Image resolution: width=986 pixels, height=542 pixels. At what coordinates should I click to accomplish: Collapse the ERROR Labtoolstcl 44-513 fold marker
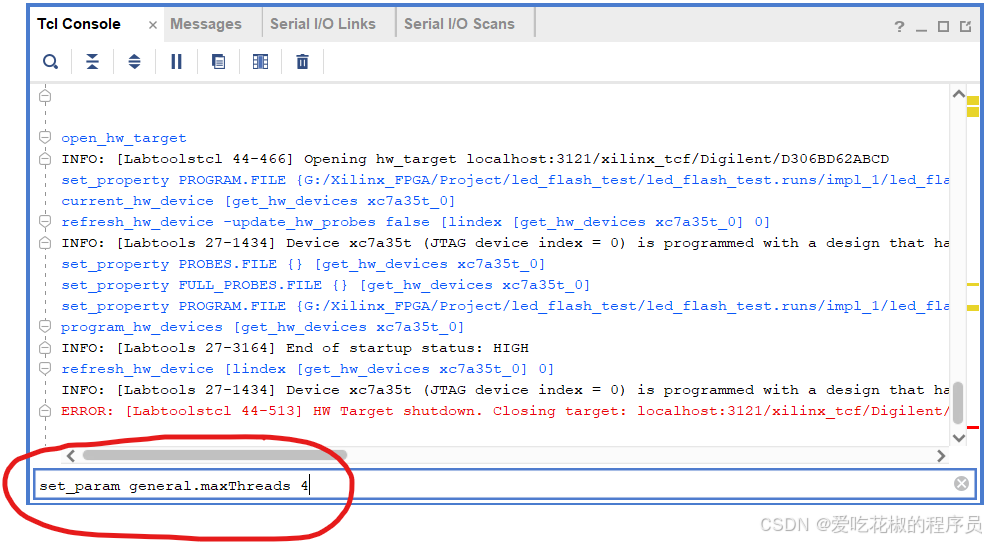pyautogui.click(x=45, y=411)
